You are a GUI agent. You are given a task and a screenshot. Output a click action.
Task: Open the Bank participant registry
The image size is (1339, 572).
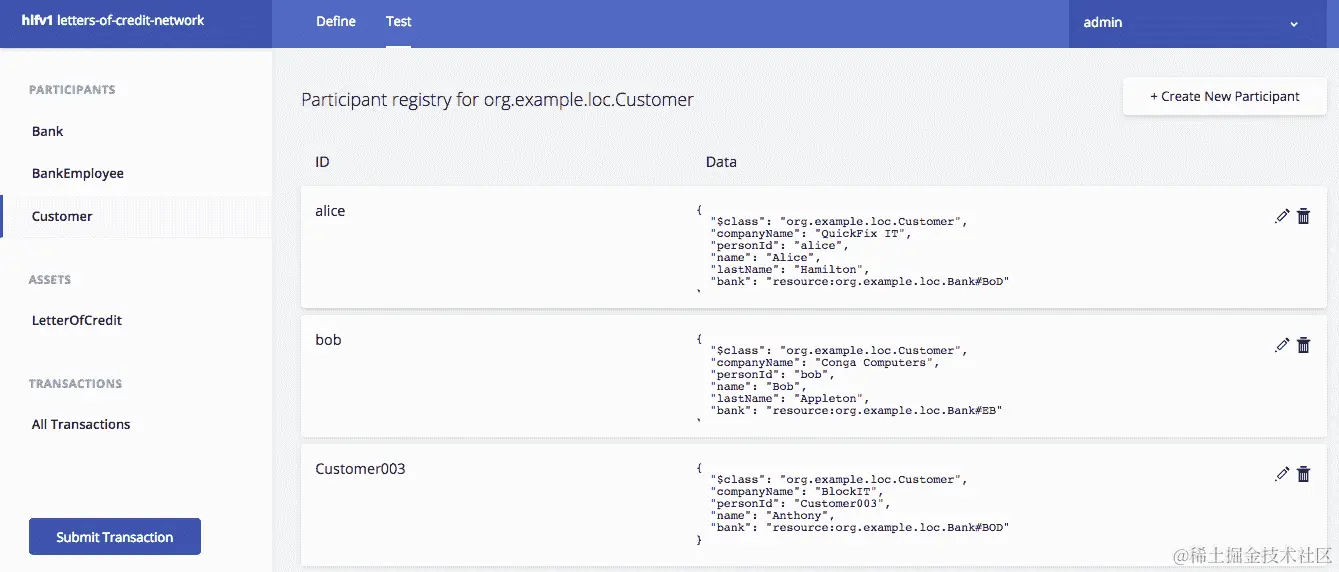48,131
